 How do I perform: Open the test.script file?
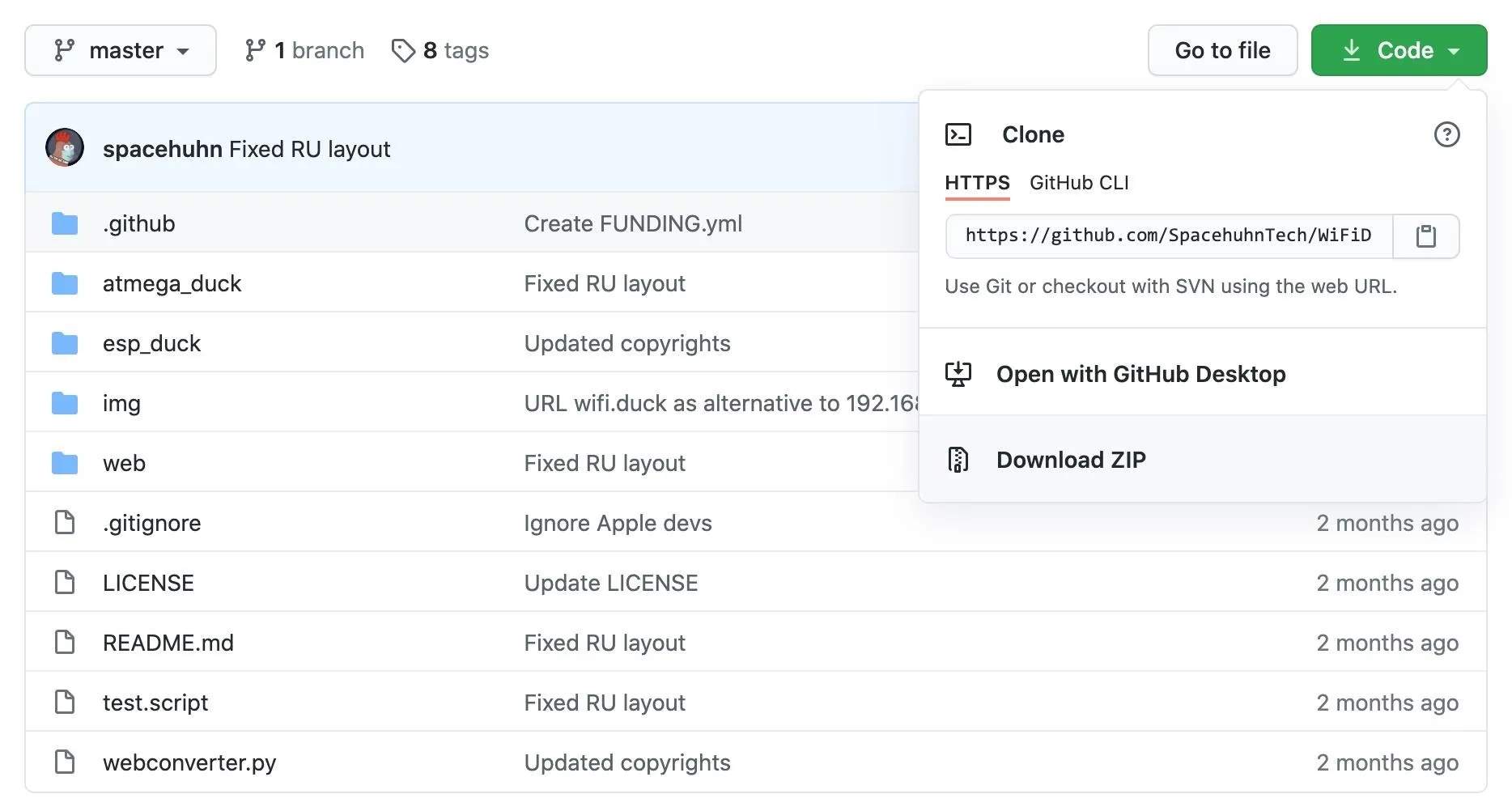pyautogui.click(x=155, y=703)
